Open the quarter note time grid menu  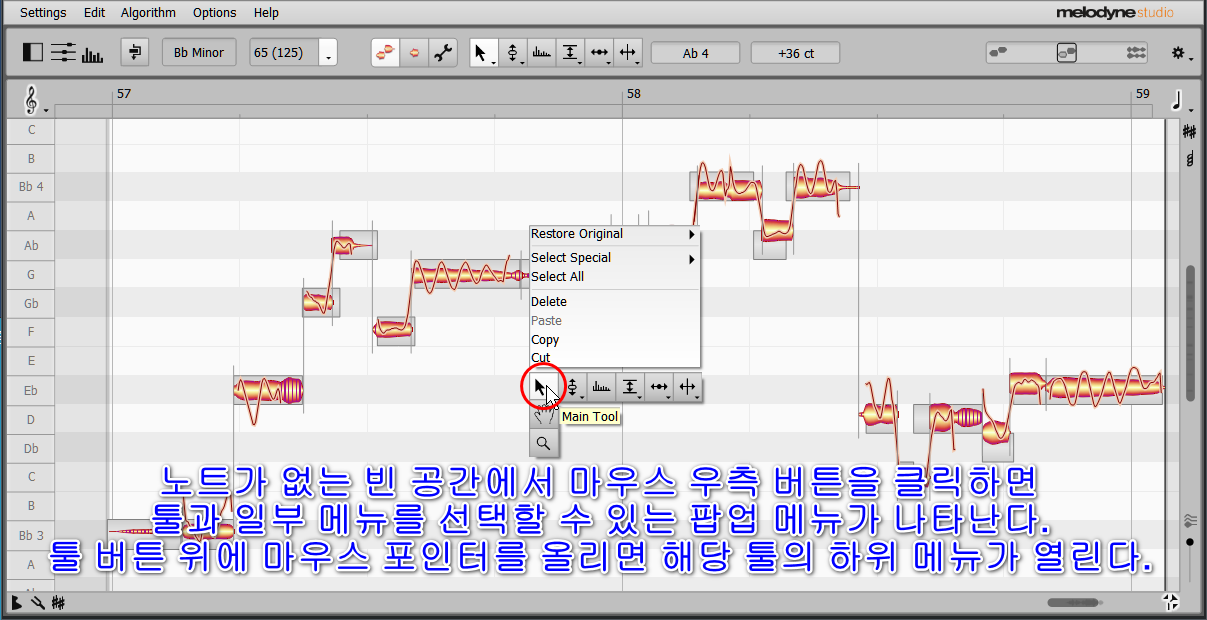pos(1181,100)
